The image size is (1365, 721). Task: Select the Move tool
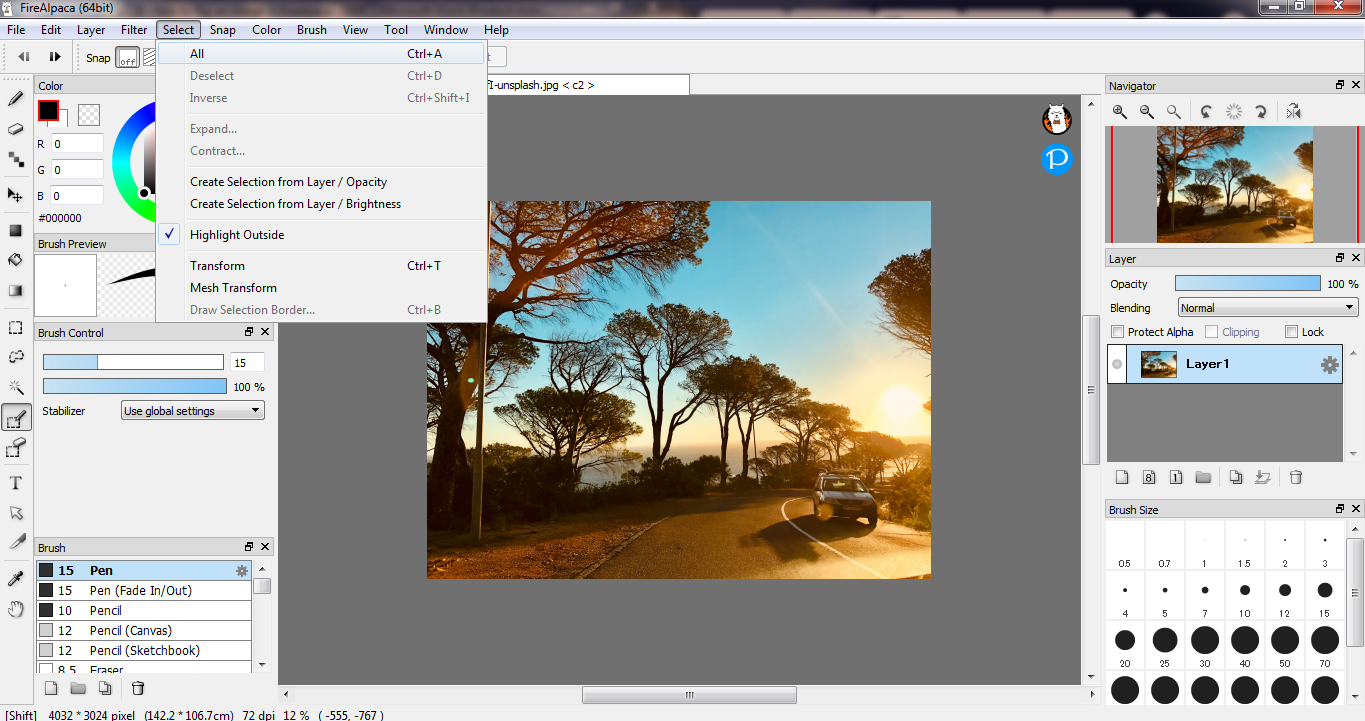tap(16, 195)
